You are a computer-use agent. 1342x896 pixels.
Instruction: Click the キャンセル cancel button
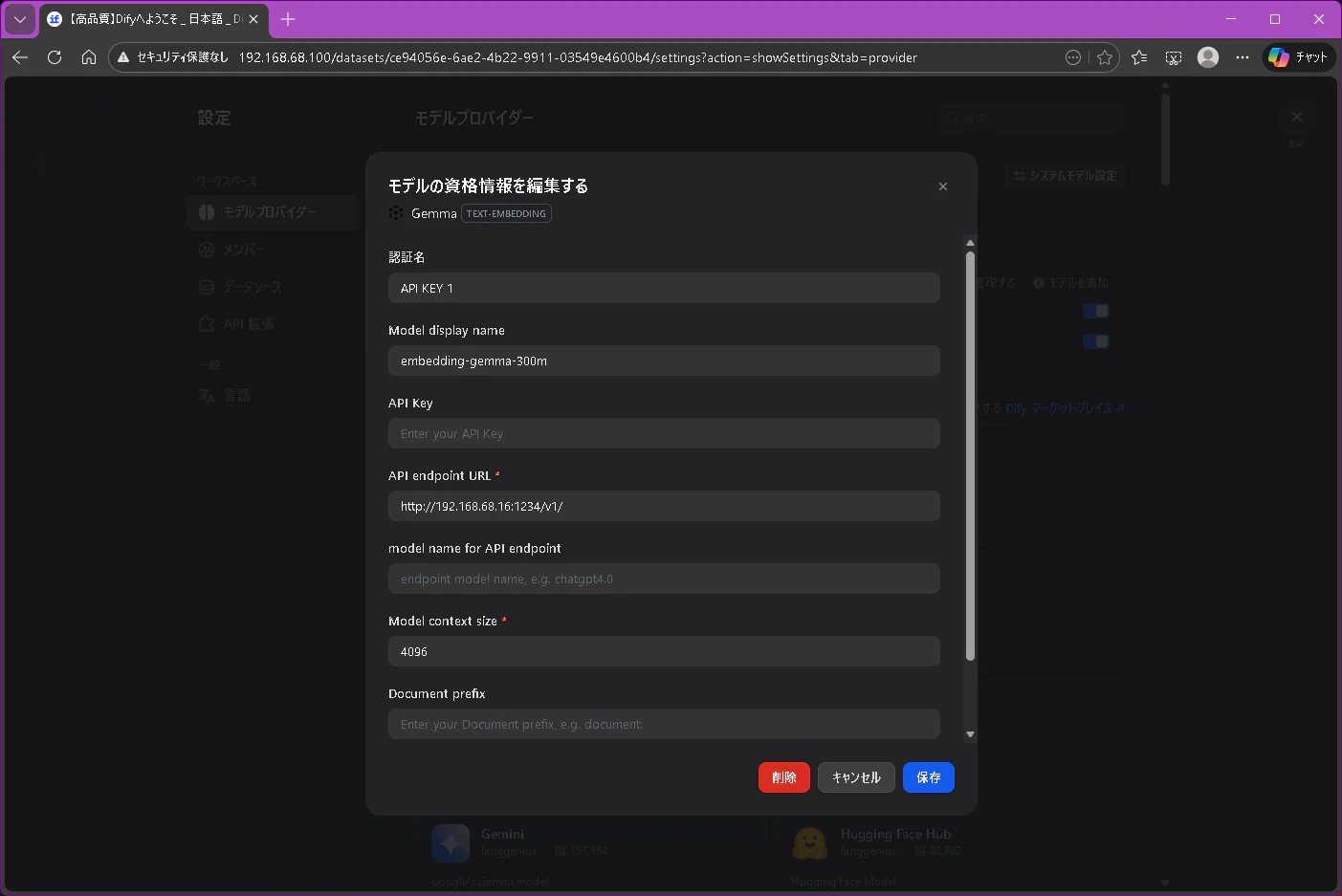click(x=856, y=777)
